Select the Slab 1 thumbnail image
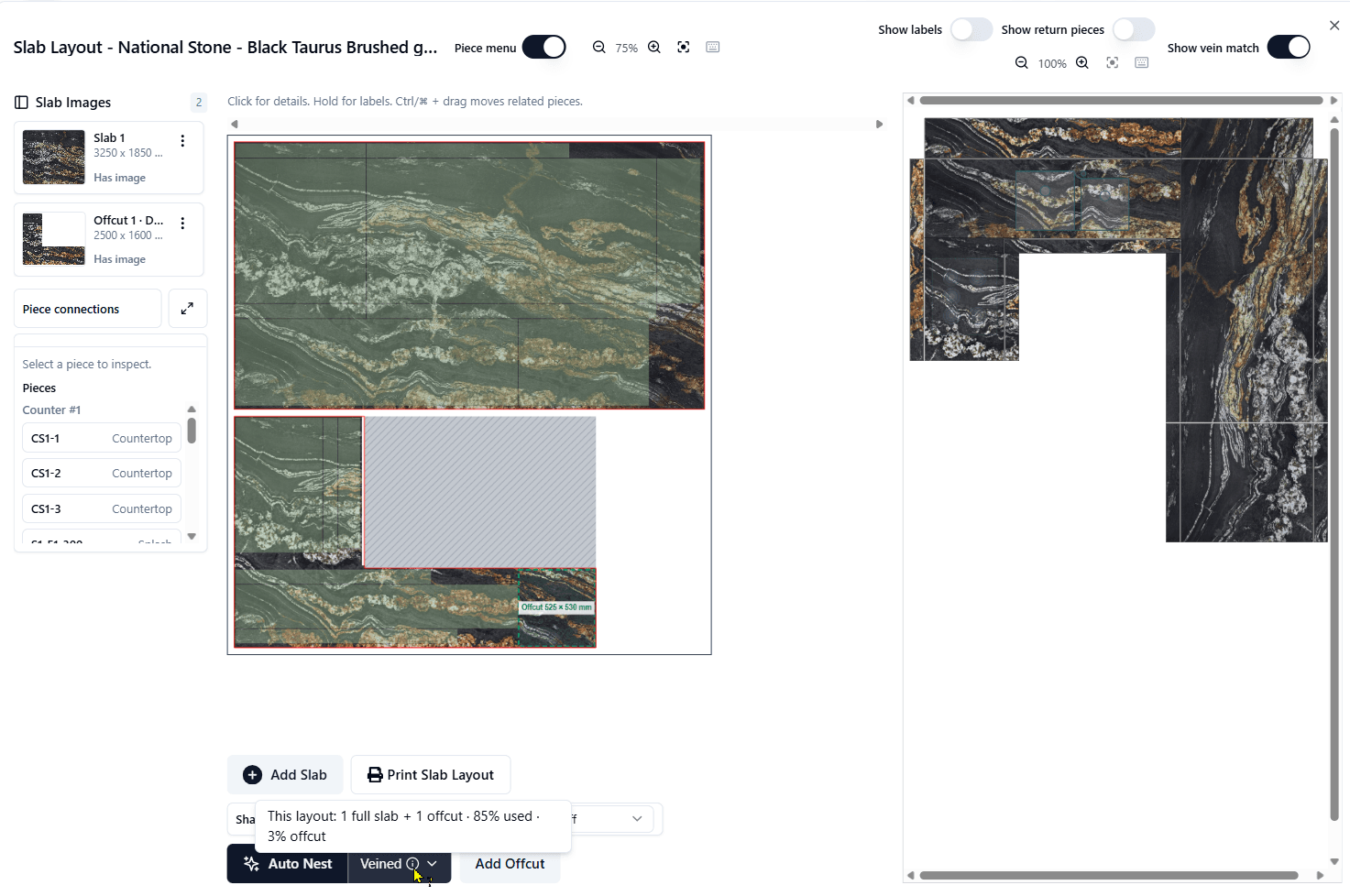This screenshot has width=1350, height=896. tap(54, 158)
